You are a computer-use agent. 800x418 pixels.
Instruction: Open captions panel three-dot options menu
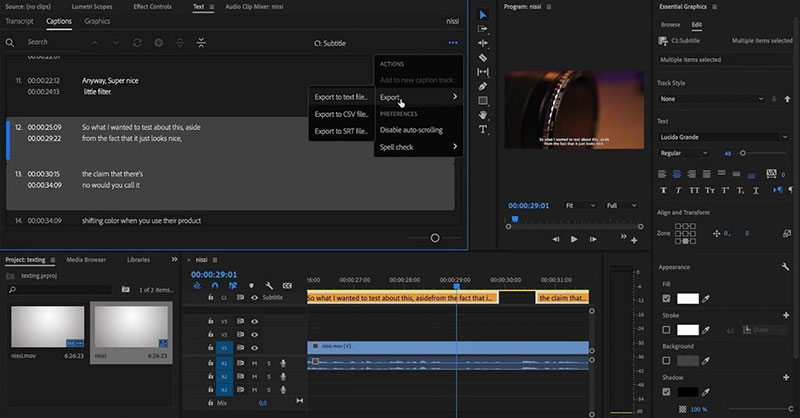click(x=453, y=43)
